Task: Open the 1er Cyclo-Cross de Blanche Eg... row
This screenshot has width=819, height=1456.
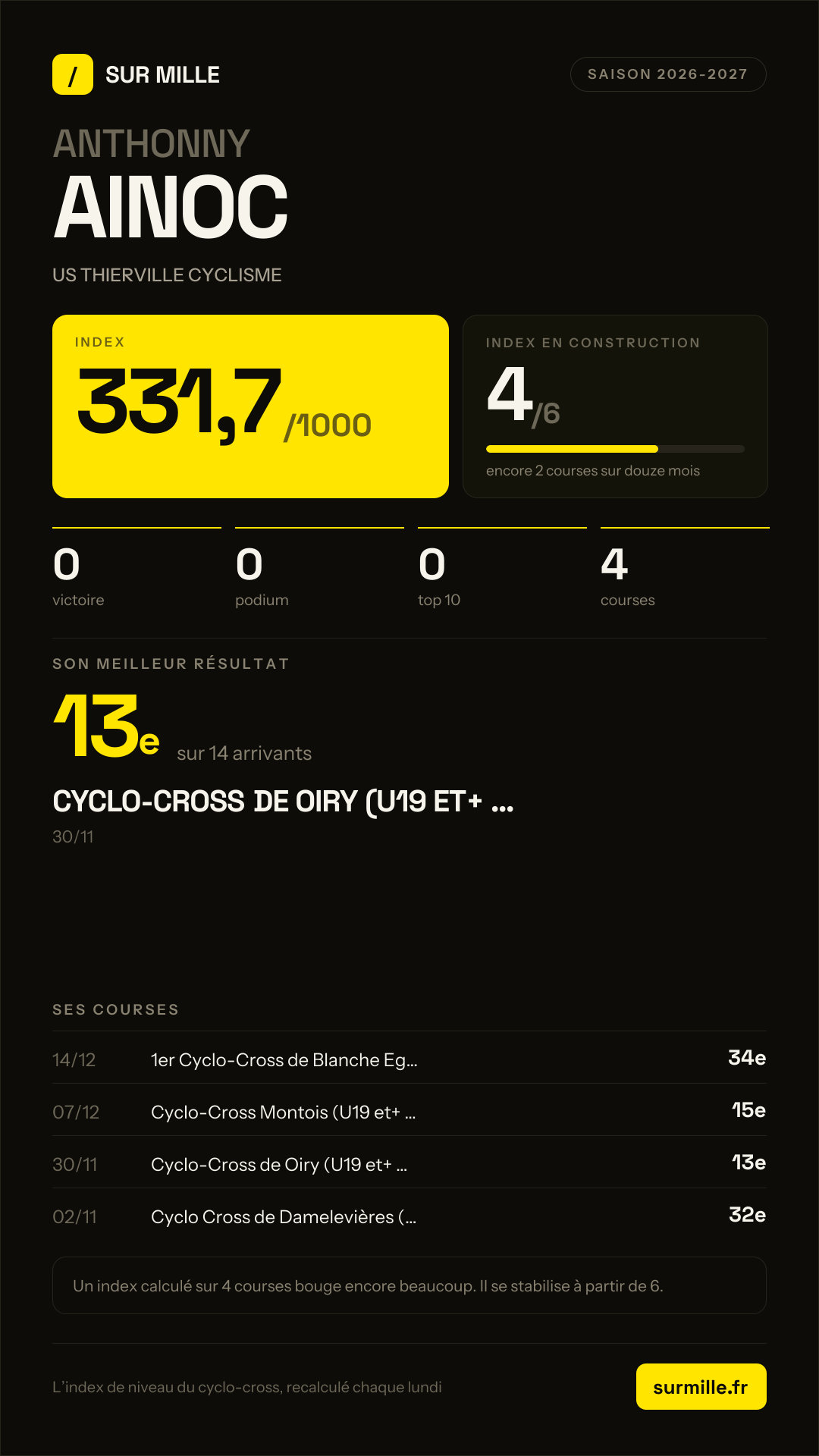Action: pos(409,1058)
